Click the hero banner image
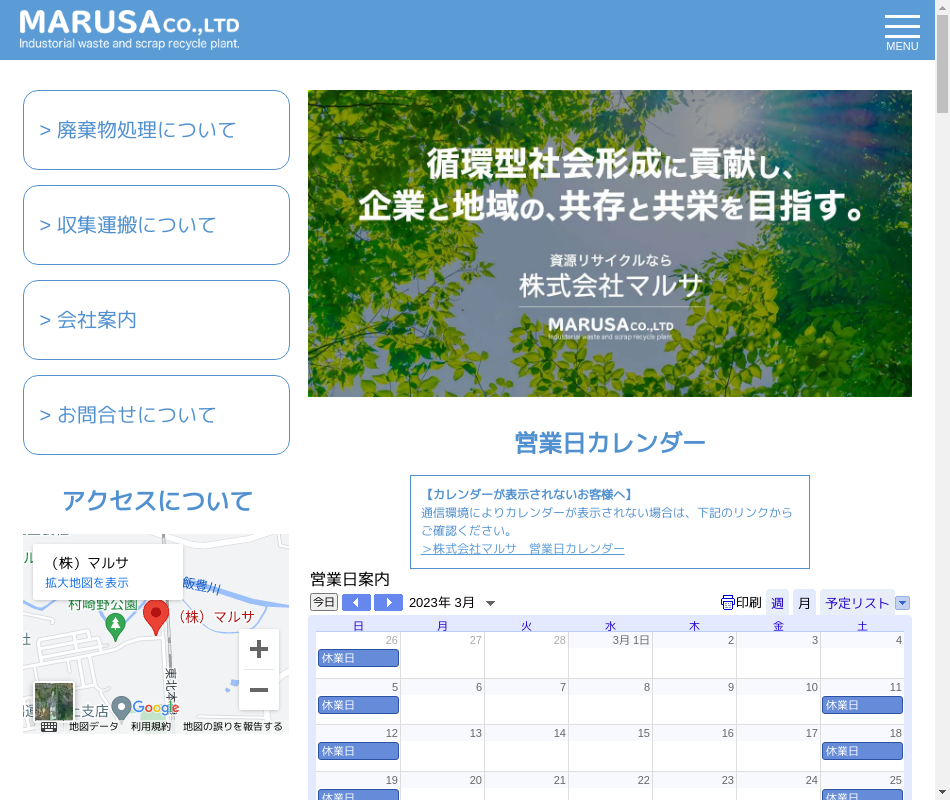This screenshot has width=950, height=800. click(610, 244)
